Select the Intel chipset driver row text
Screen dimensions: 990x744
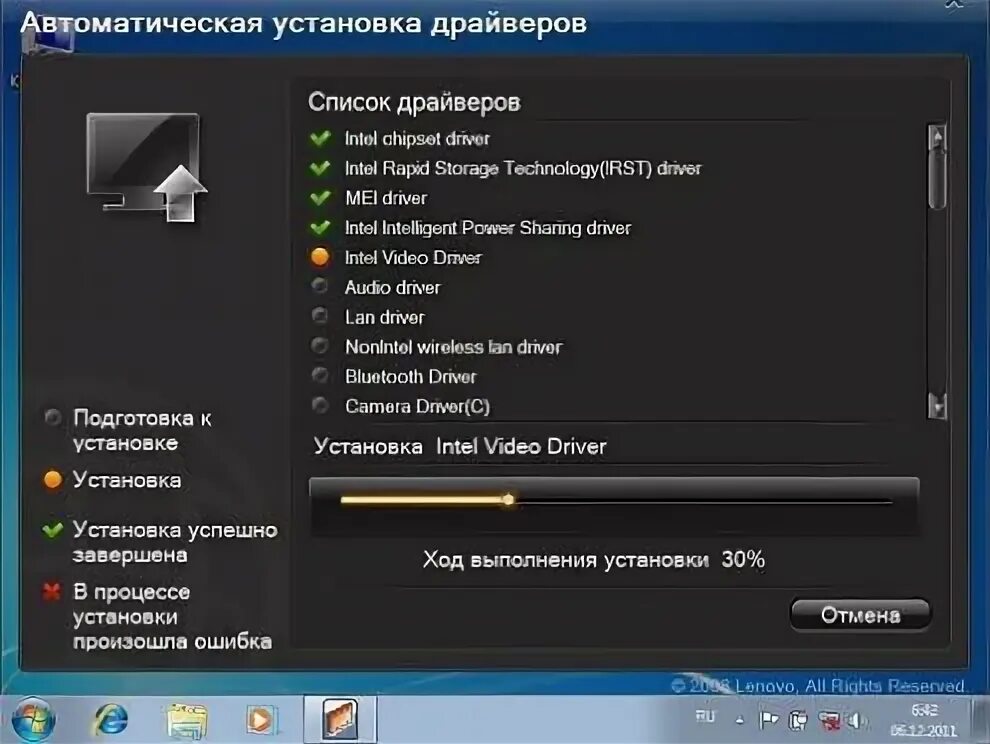click(x=417, y=138)
